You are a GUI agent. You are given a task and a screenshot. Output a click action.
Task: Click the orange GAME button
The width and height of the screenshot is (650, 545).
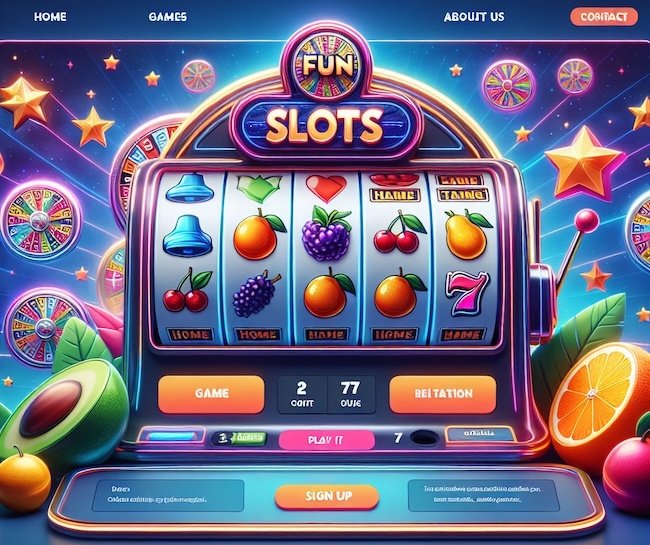[x=211, y=394]
